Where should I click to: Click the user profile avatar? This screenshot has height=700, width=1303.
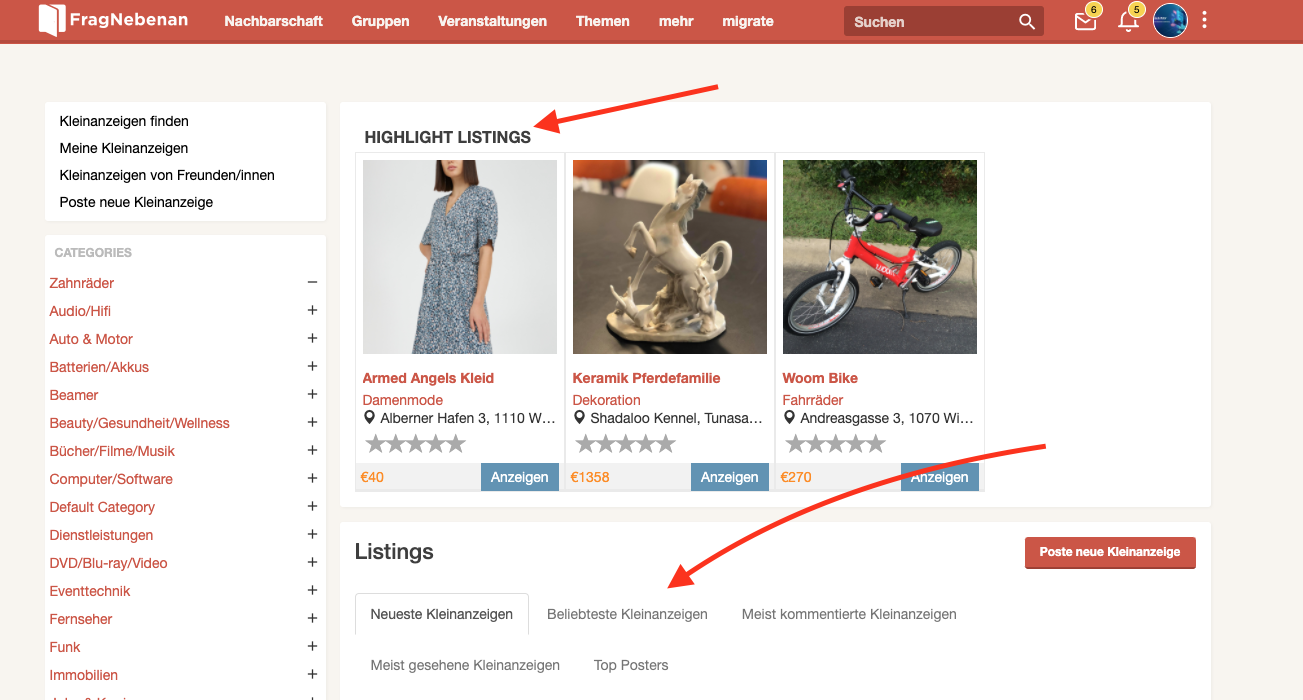(1170, 21)
